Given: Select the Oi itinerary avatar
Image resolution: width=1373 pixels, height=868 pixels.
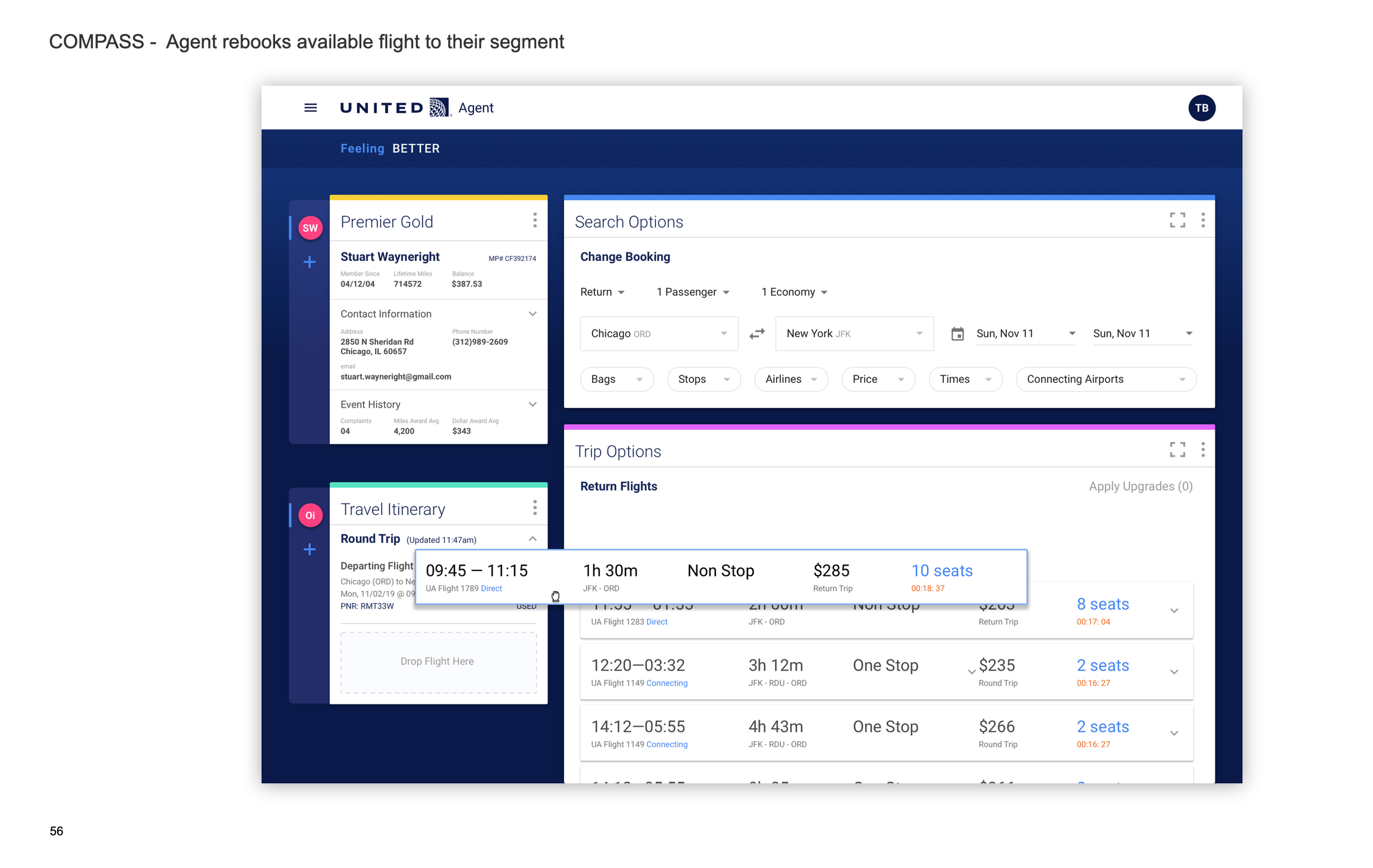Looking at the screenshot, I should point(310,515).
